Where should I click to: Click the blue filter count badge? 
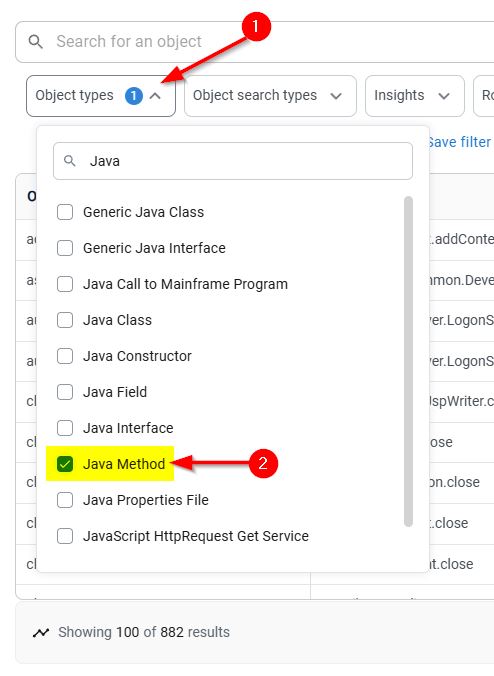(134, 96)
